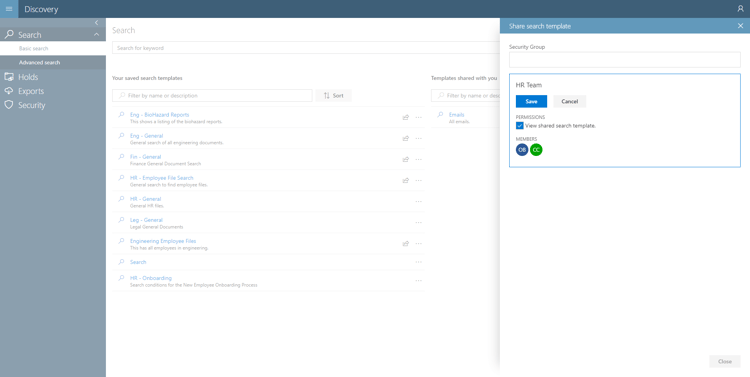
Task: Click the OB member avatar
Action: click(x=522, y=150)
